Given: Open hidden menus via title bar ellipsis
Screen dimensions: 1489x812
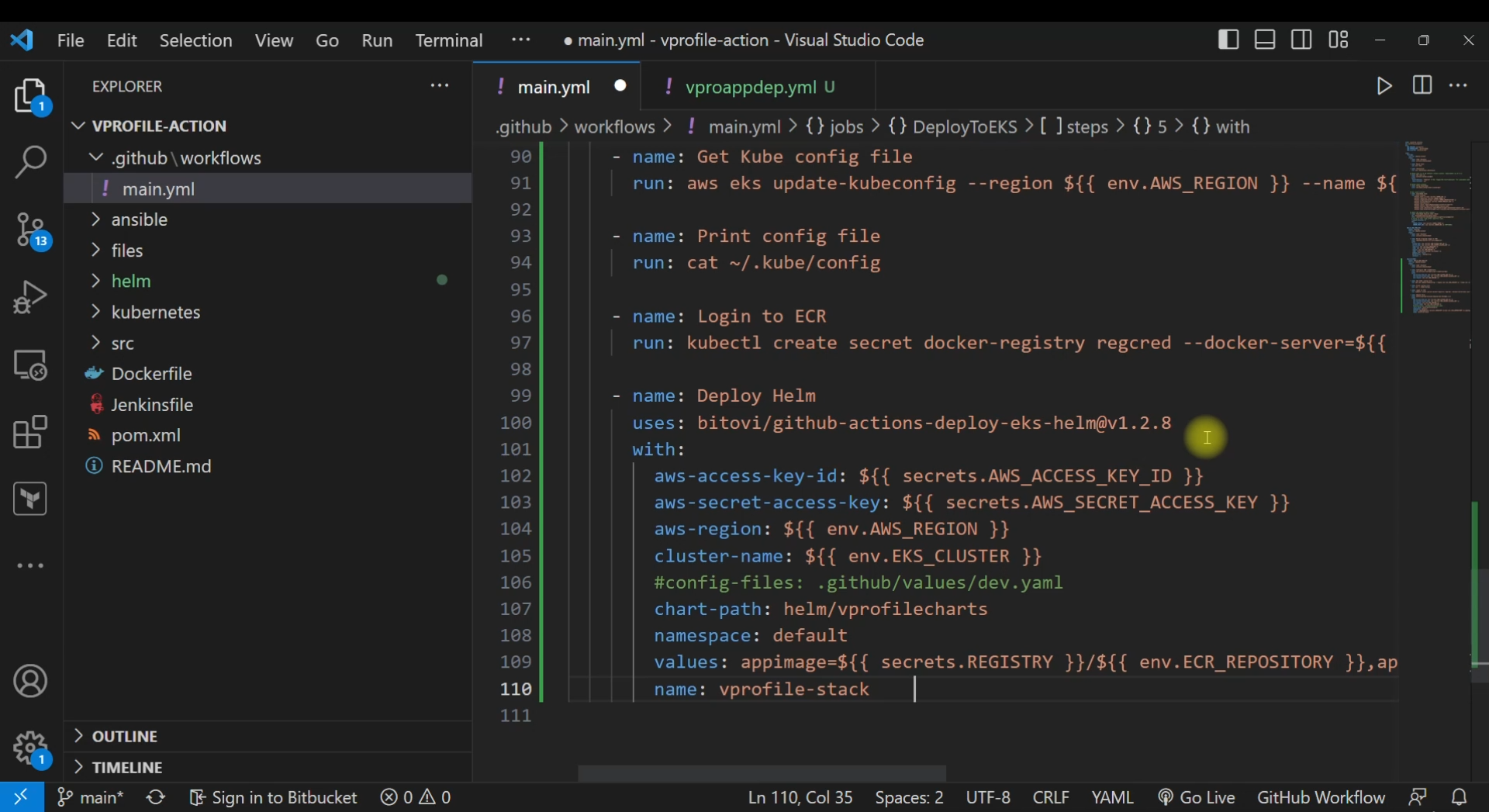Looking at the screenshot, I should tap(521, 40).
